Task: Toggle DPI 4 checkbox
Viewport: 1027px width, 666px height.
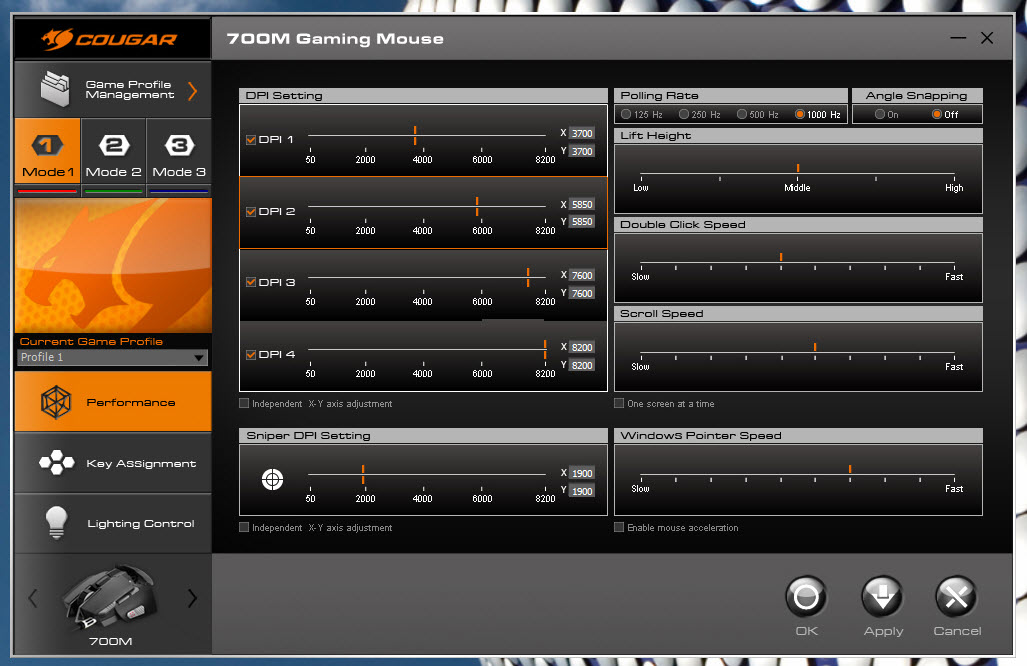Action: tap(251, 354)
